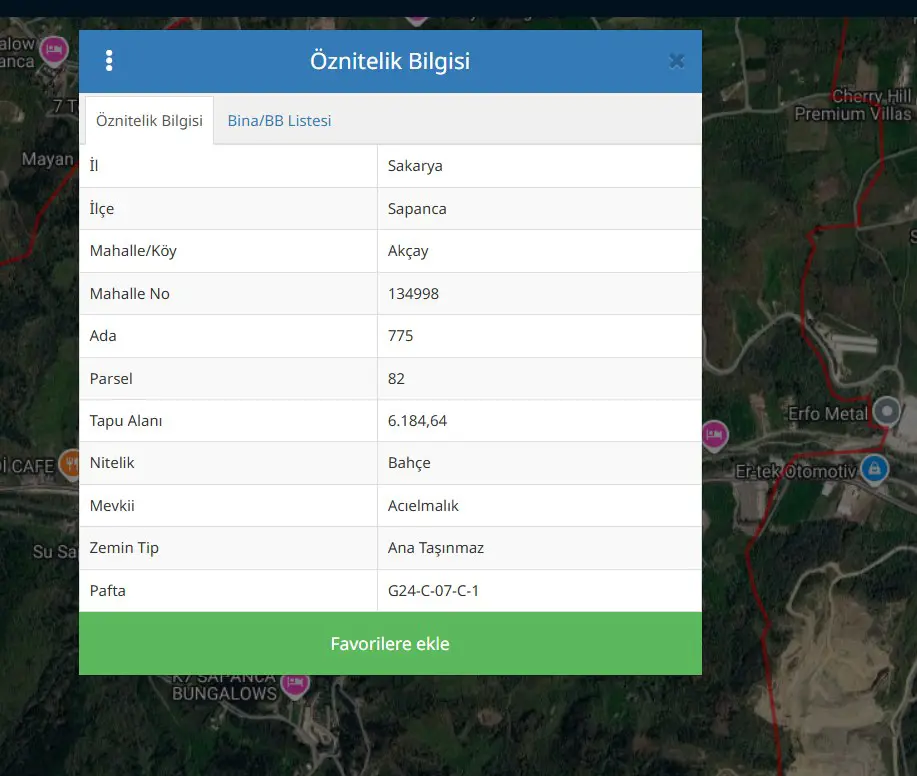
Task: Click the Ada number 775
Action: (401, 336)
